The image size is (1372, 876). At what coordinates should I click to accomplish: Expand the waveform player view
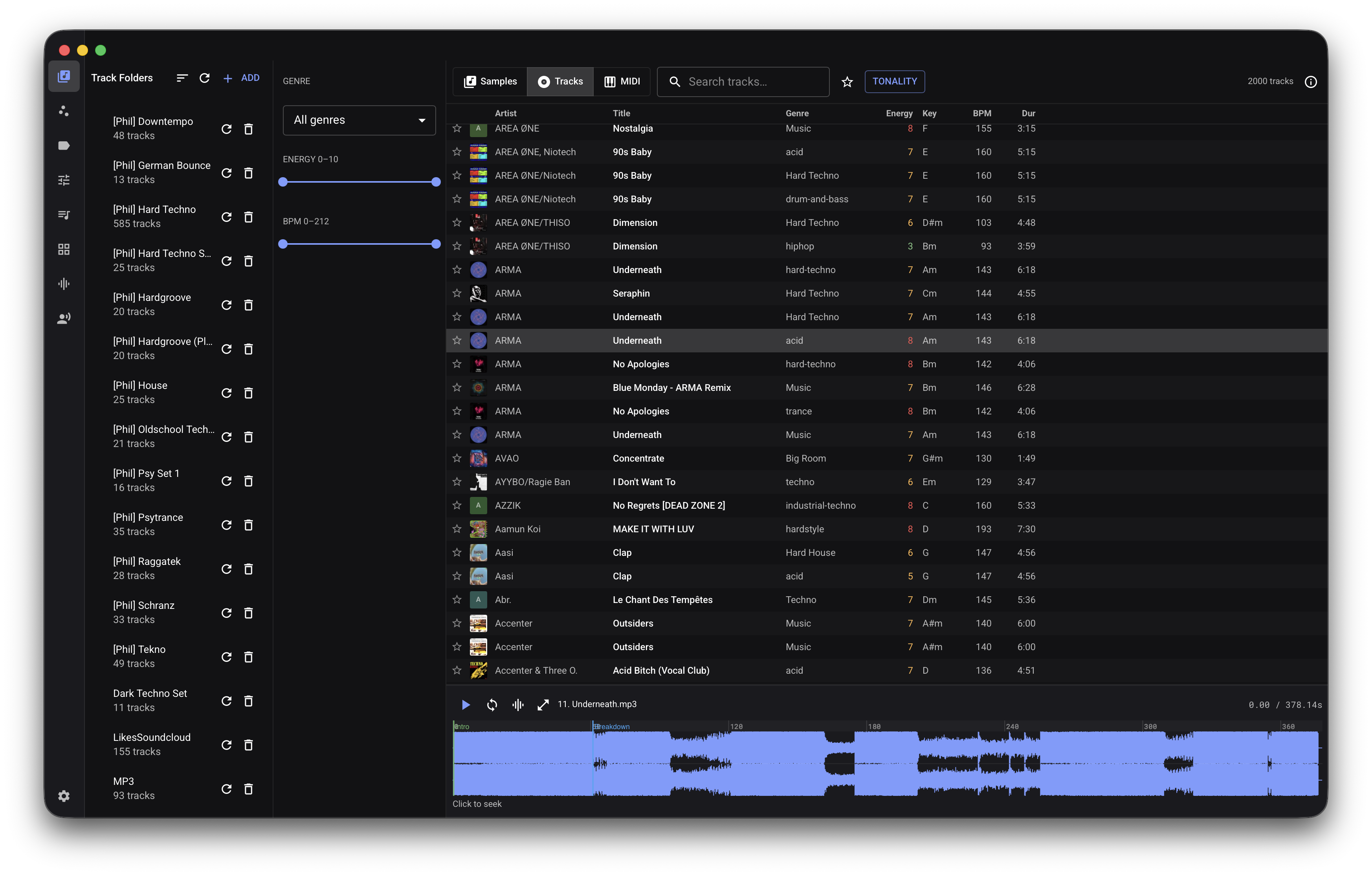pos(543,705)
